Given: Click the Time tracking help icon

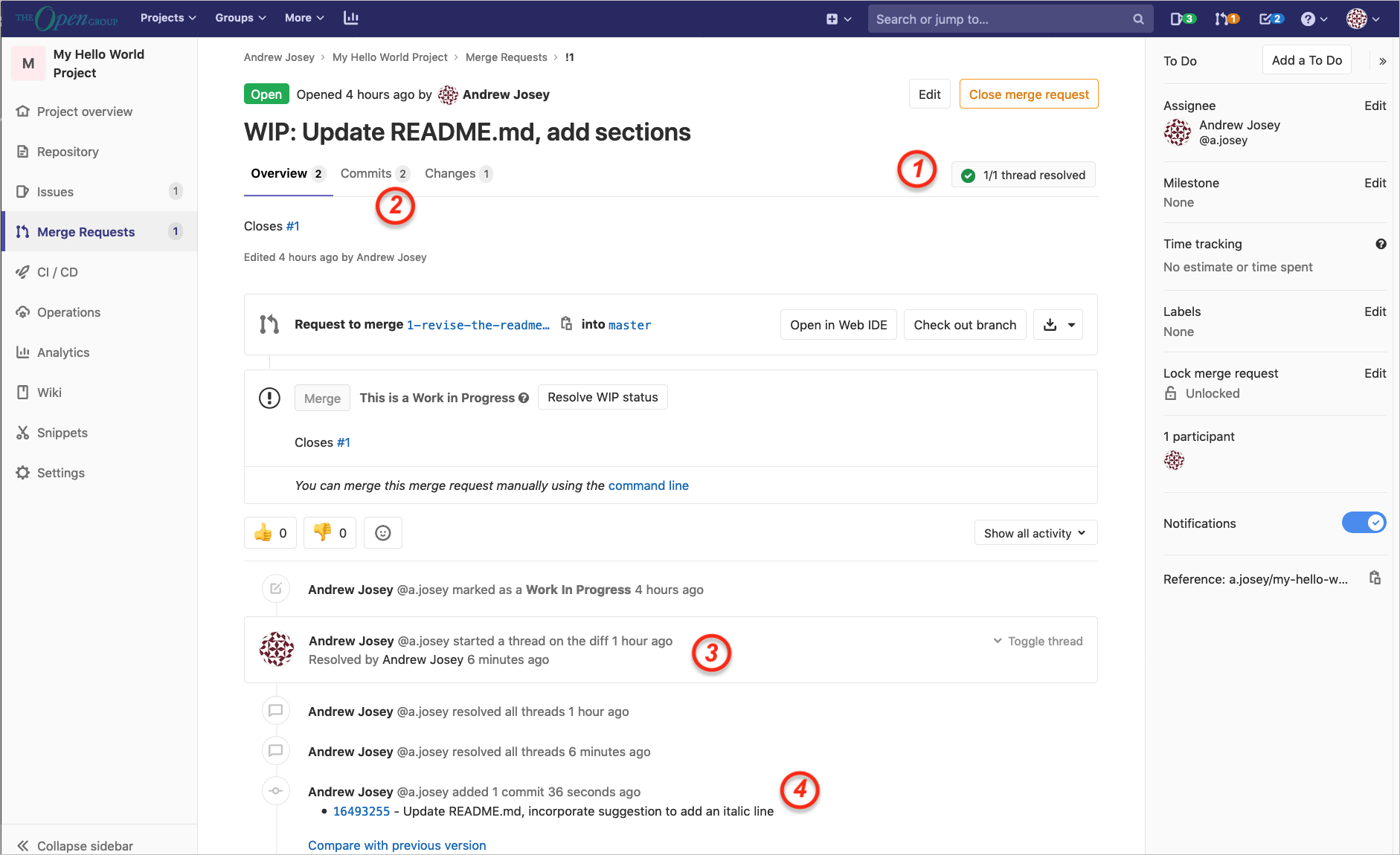Looking at the screenshot, I should [x=1381, y=244].
